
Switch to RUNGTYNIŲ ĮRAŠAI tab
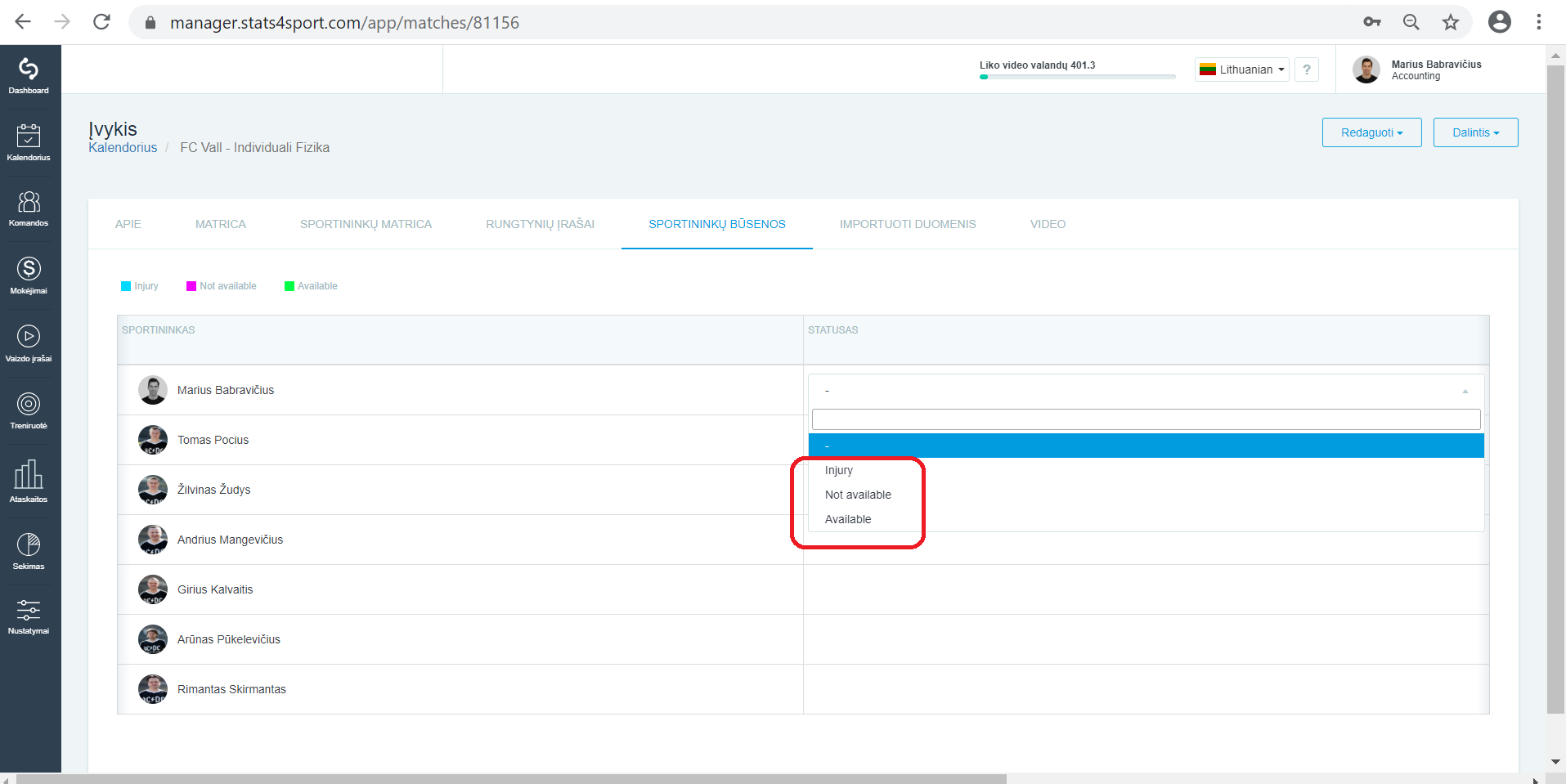point(541,224)
